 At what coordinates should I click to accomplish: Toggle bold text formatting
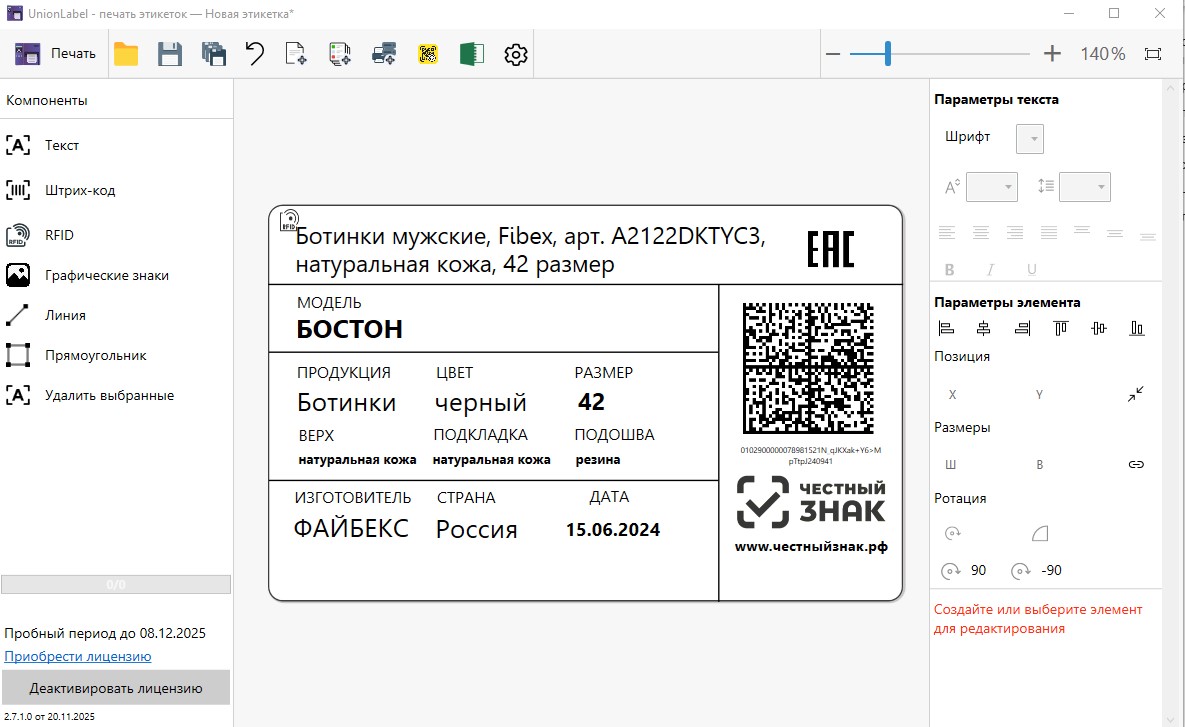[948, 268]
